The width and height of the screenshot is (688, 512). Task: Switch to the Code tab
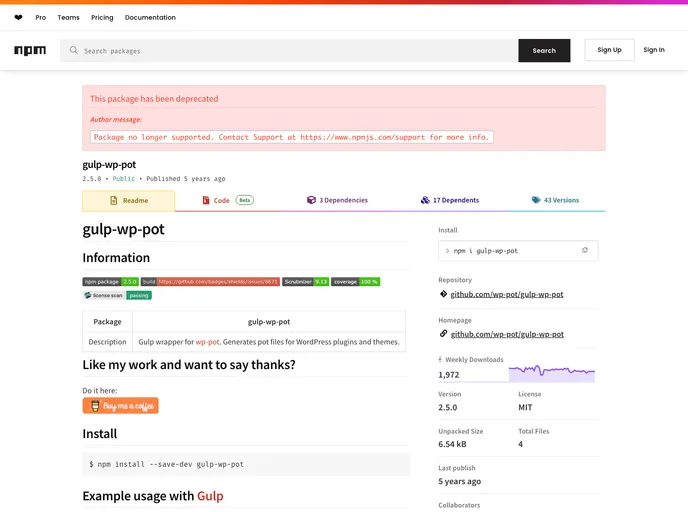(x=227, y=201)
